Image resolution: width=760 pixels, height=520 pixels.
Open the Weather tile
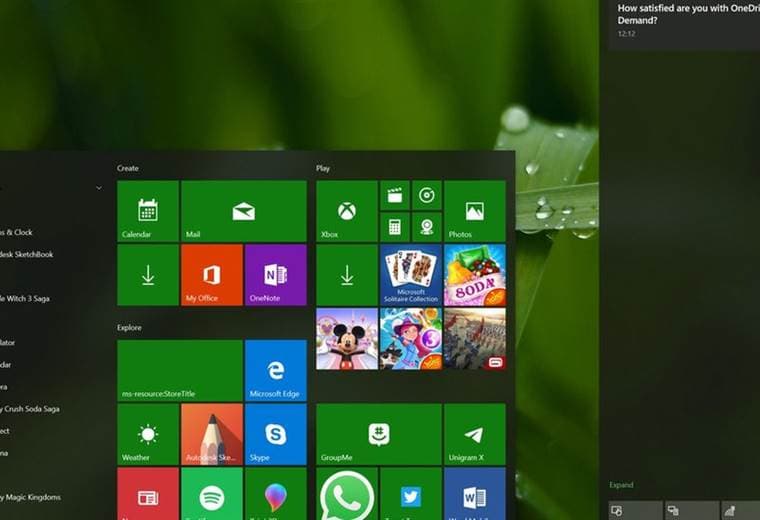[148, 434]
